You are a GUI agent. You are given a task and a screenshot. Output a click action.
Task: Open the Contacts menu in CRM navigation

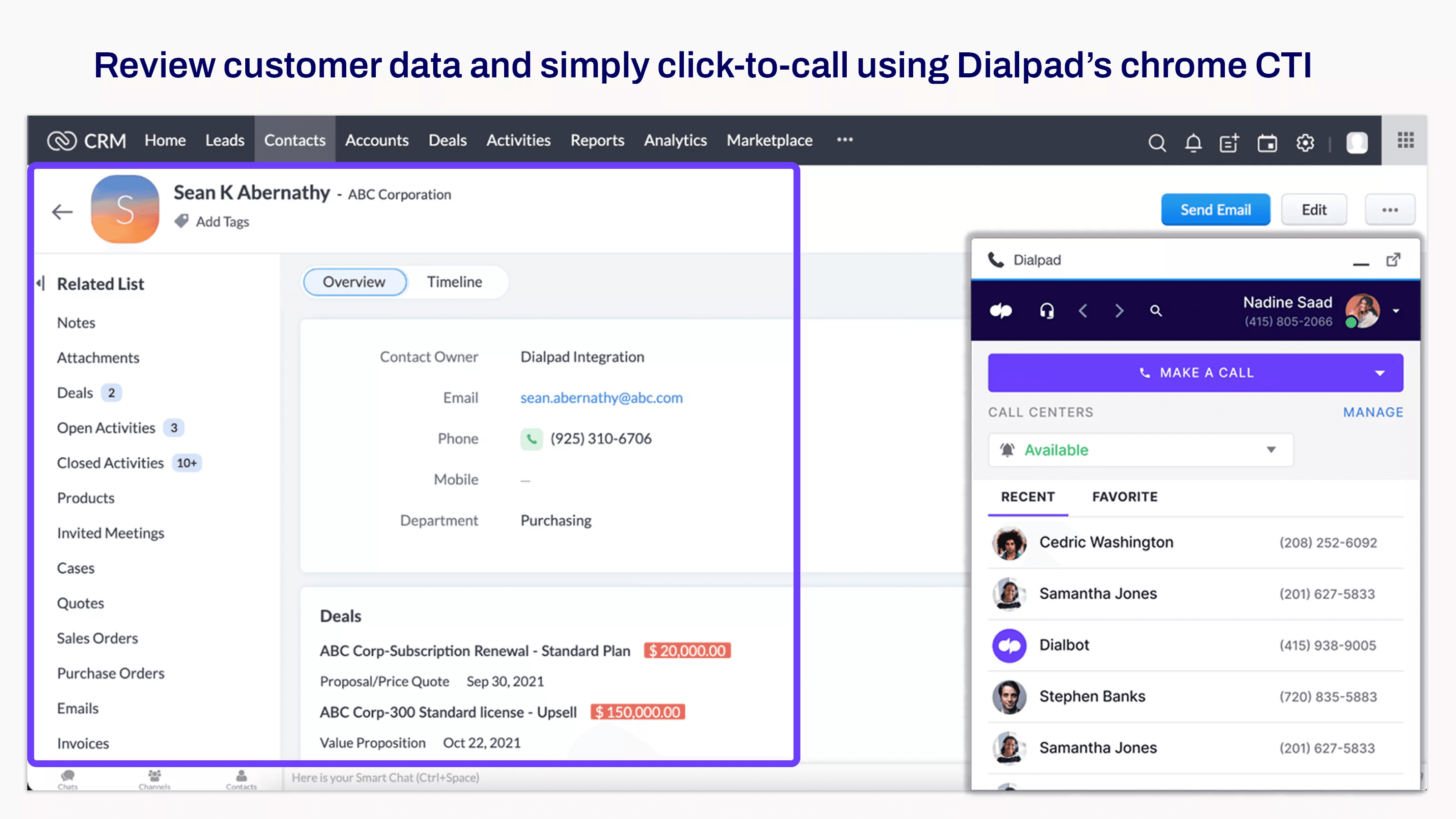point(294,140)
